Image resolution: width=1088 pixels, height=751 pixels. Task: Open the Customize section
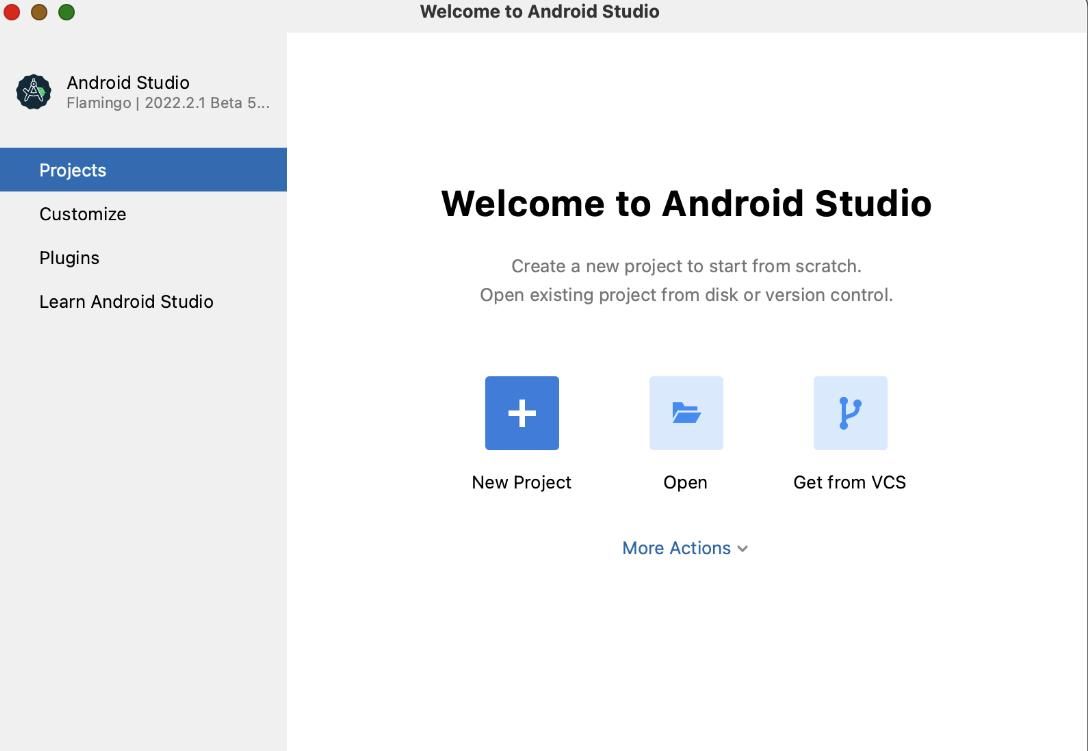click(82, 213)
